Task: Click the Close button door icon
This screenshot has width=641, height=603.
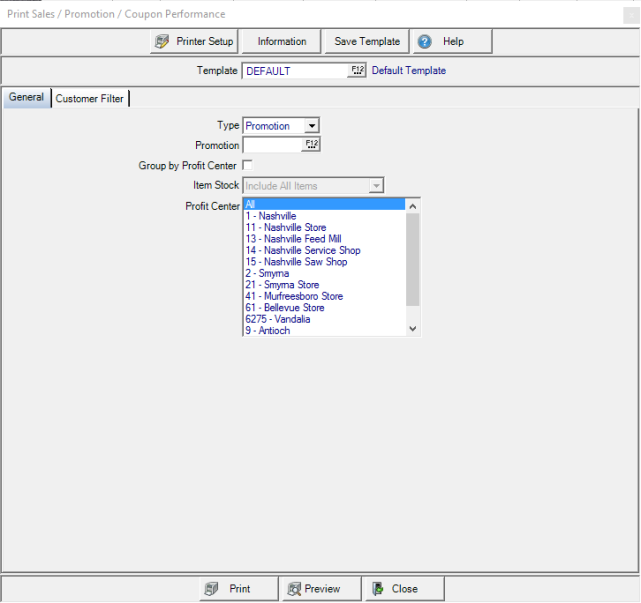Action: tap(377, 589)
